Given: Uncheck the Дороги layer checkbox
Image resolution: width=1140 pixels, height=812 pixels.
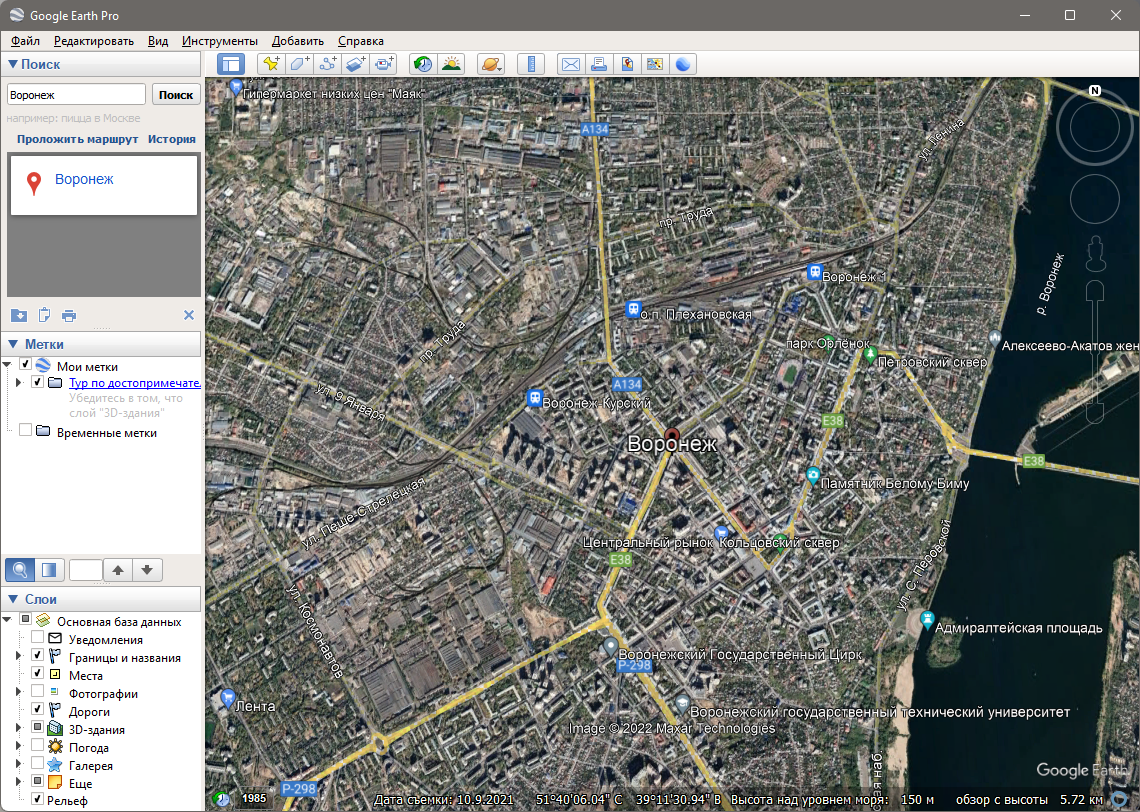Looking at the screenshot, I should click(37, 711).
